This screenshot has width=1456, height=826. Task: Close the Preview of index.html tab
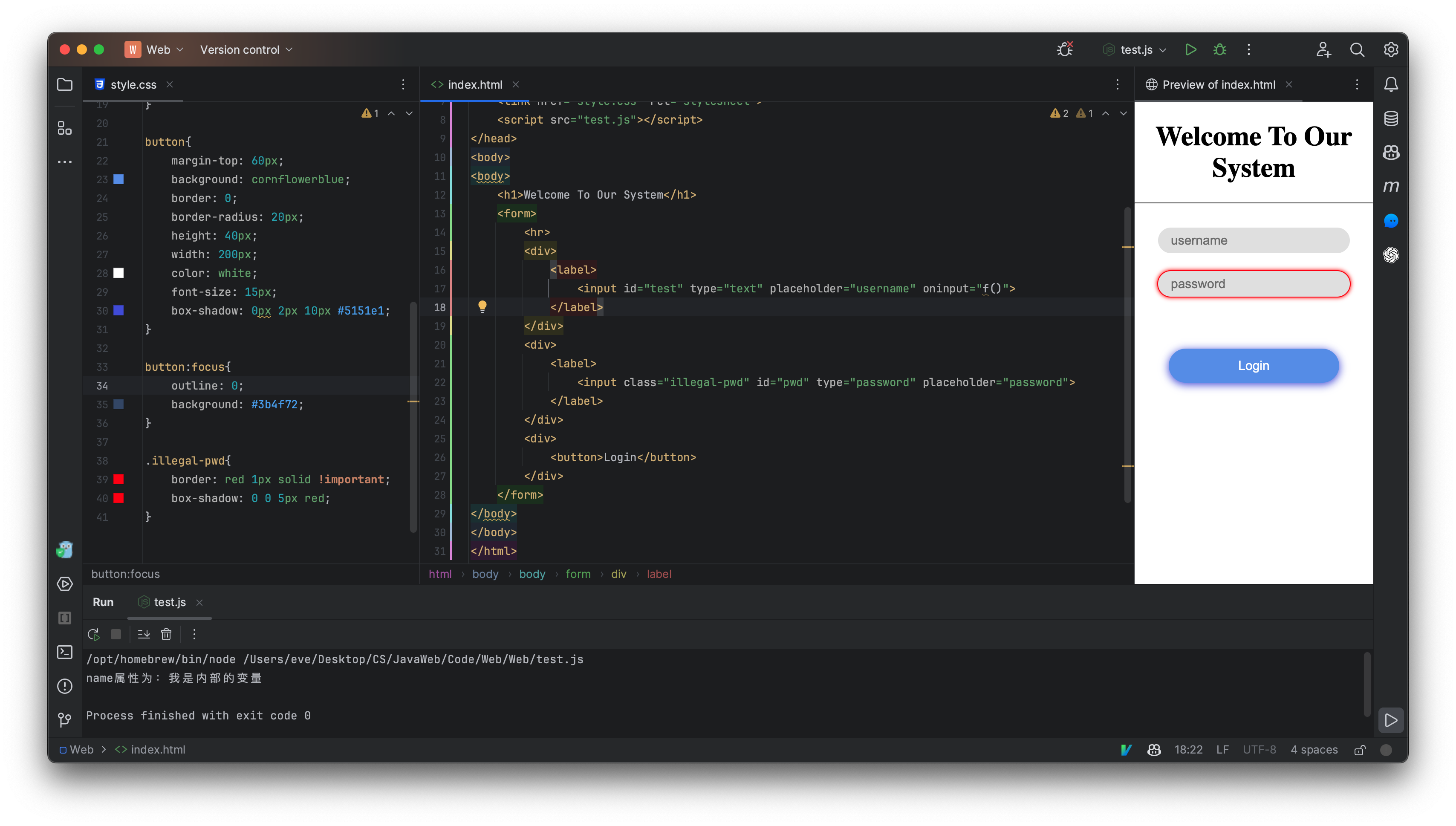[1288, 84]
